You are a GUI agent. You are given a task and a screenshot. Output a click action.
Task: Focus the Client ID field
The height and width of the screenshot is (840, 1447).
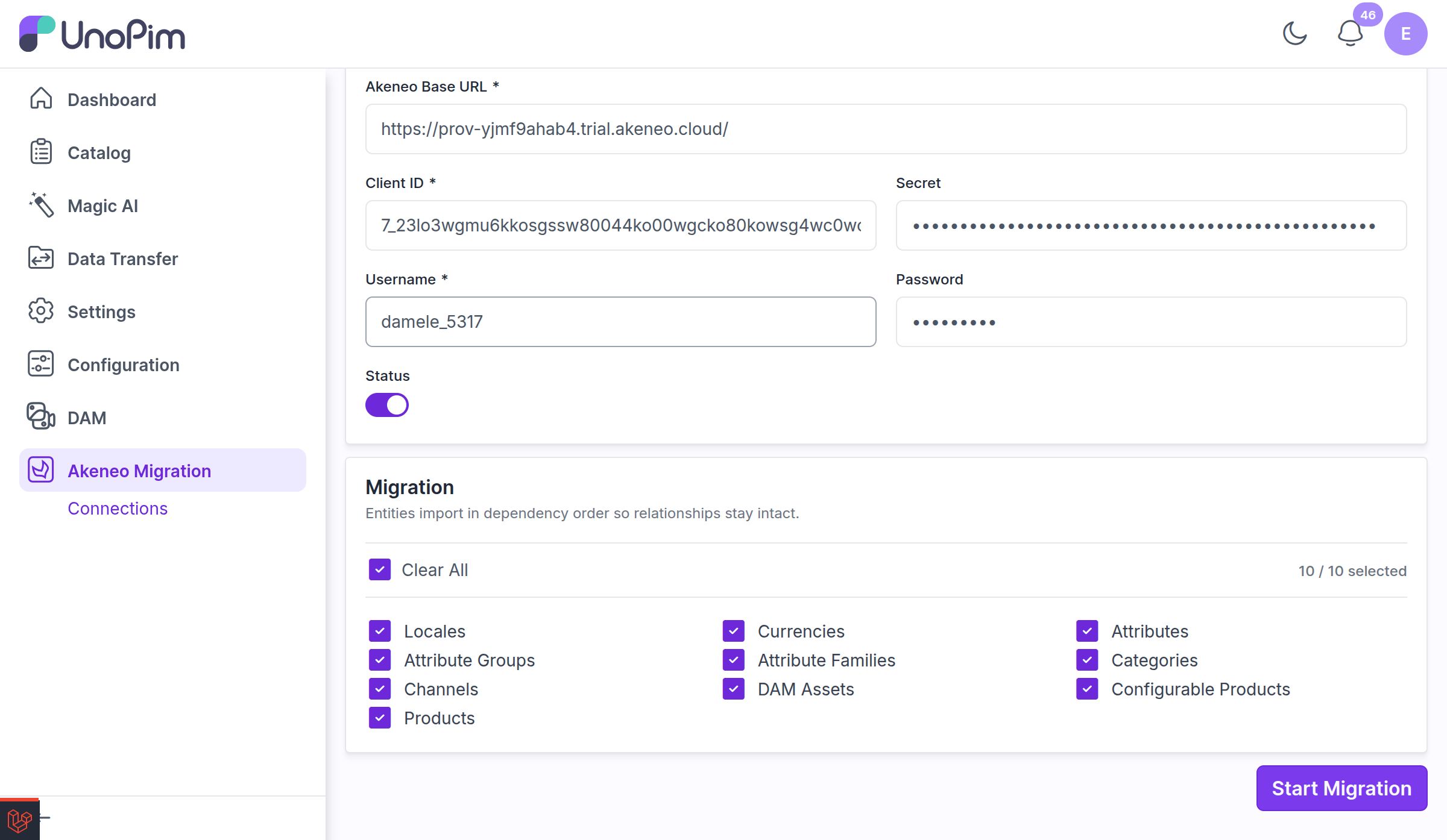click(x=620, y=225)
